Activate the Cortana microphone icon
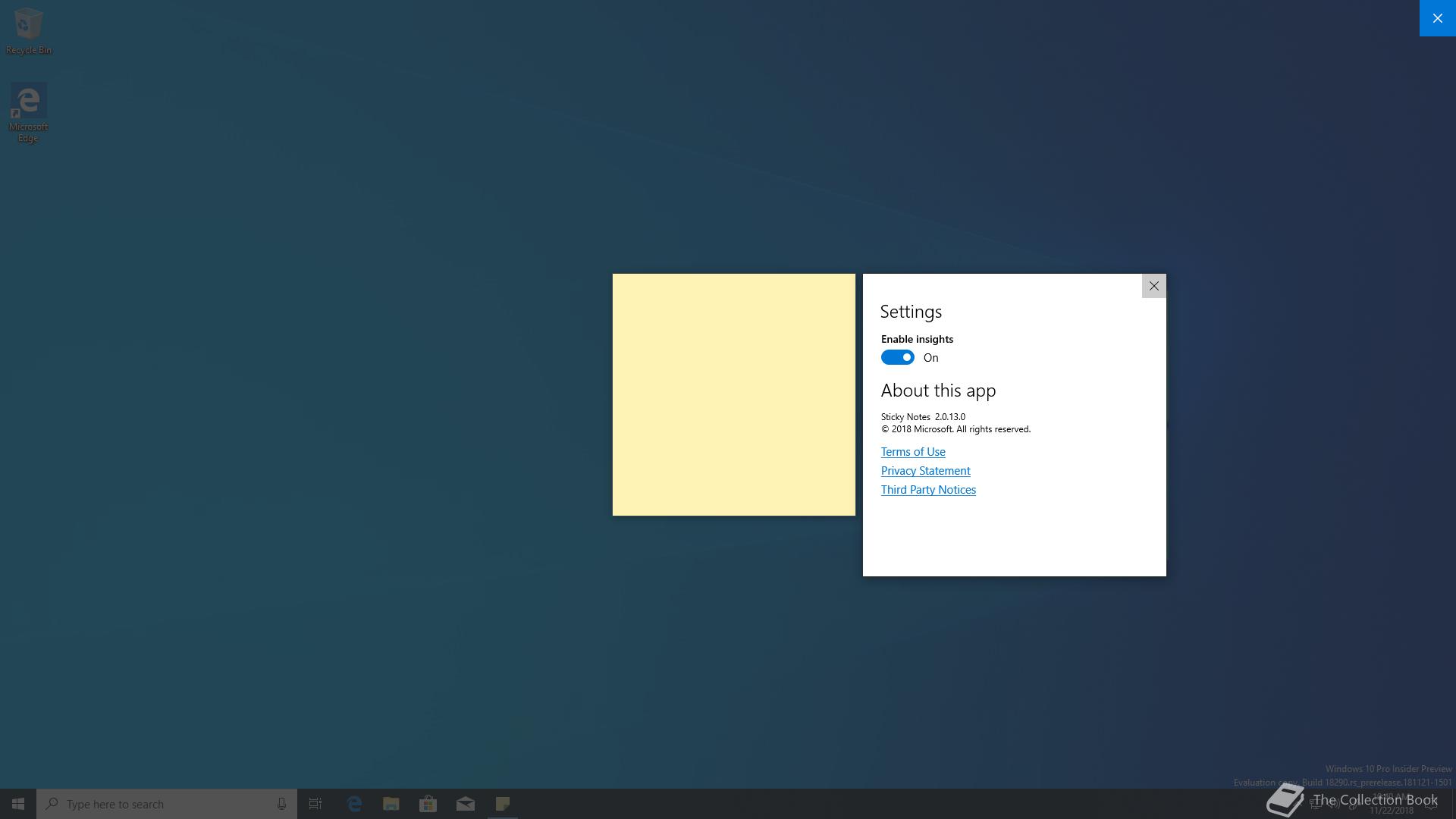1456x819 pixels. [281, 804]
